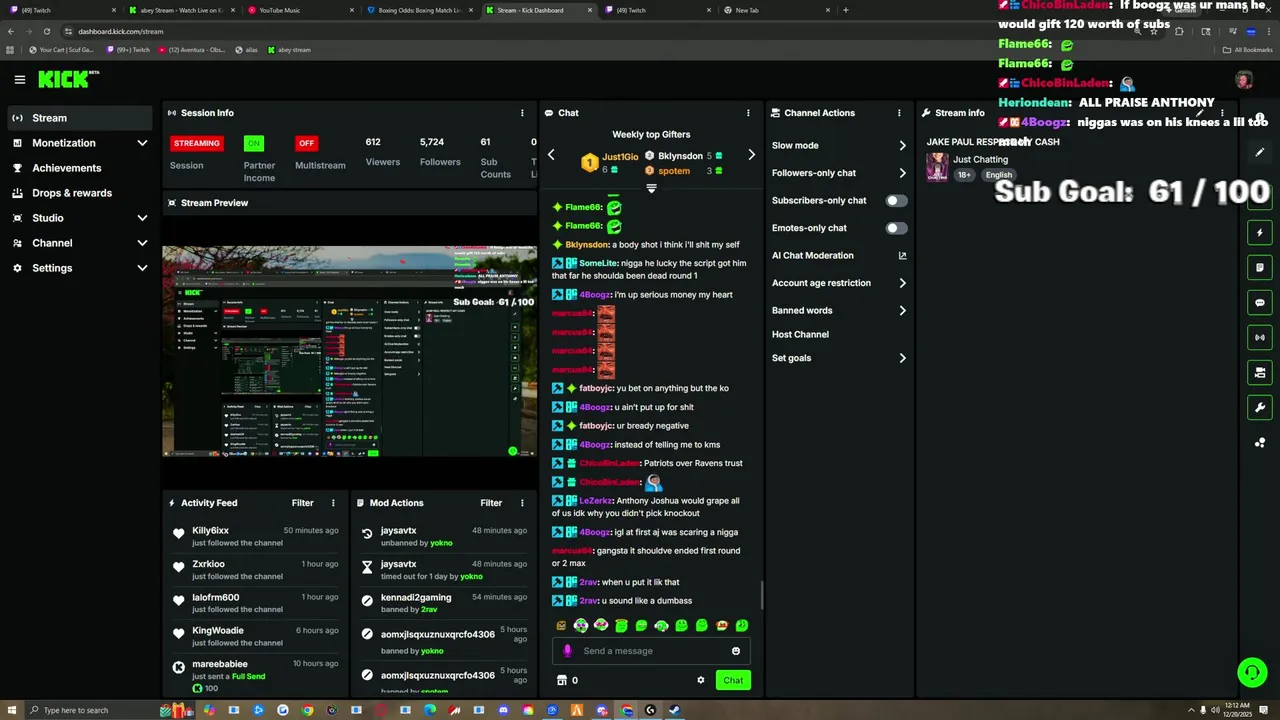
Task: Click the camera icon in right toolbar
Action: point(1260,373)
